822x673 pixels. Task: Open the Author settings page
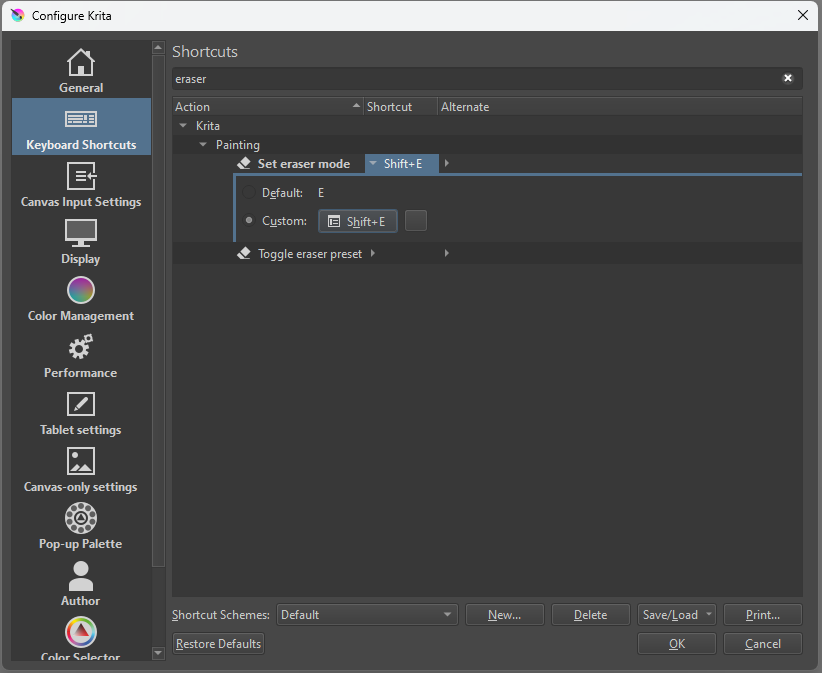pyautogui.click(x=81, y=584)
